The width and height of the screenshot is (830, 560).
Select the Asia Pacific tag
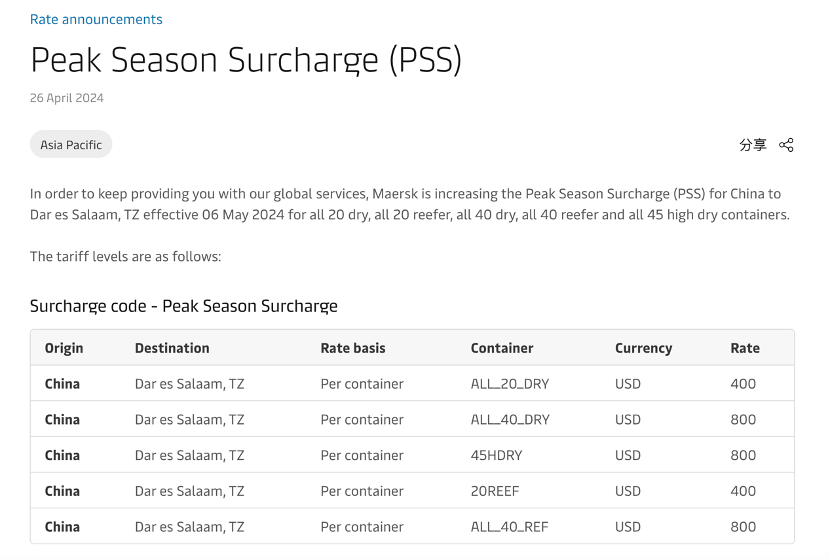(x=71, y=145)
